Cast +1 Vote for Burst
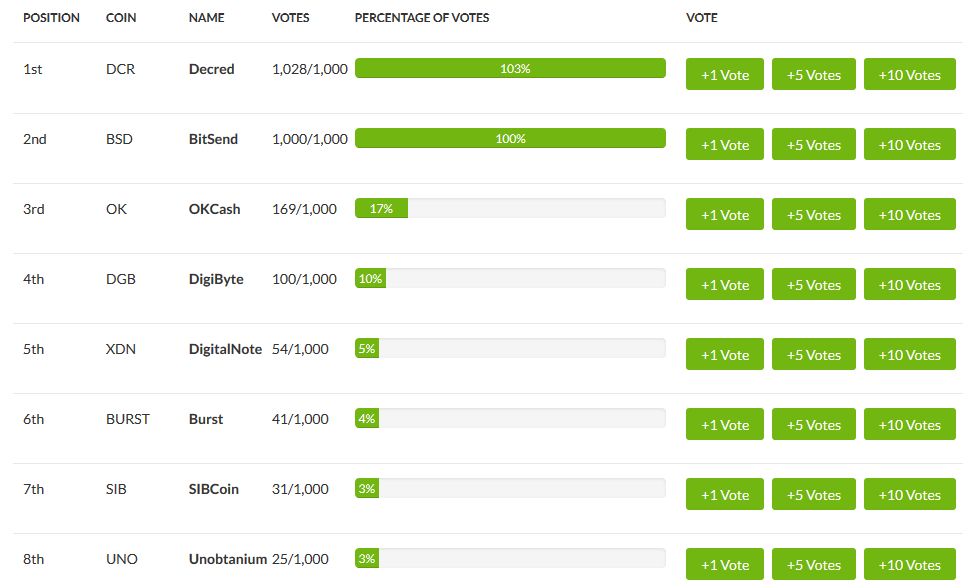Viewport: 963px width, 584px height. click(x=725, y=424)
